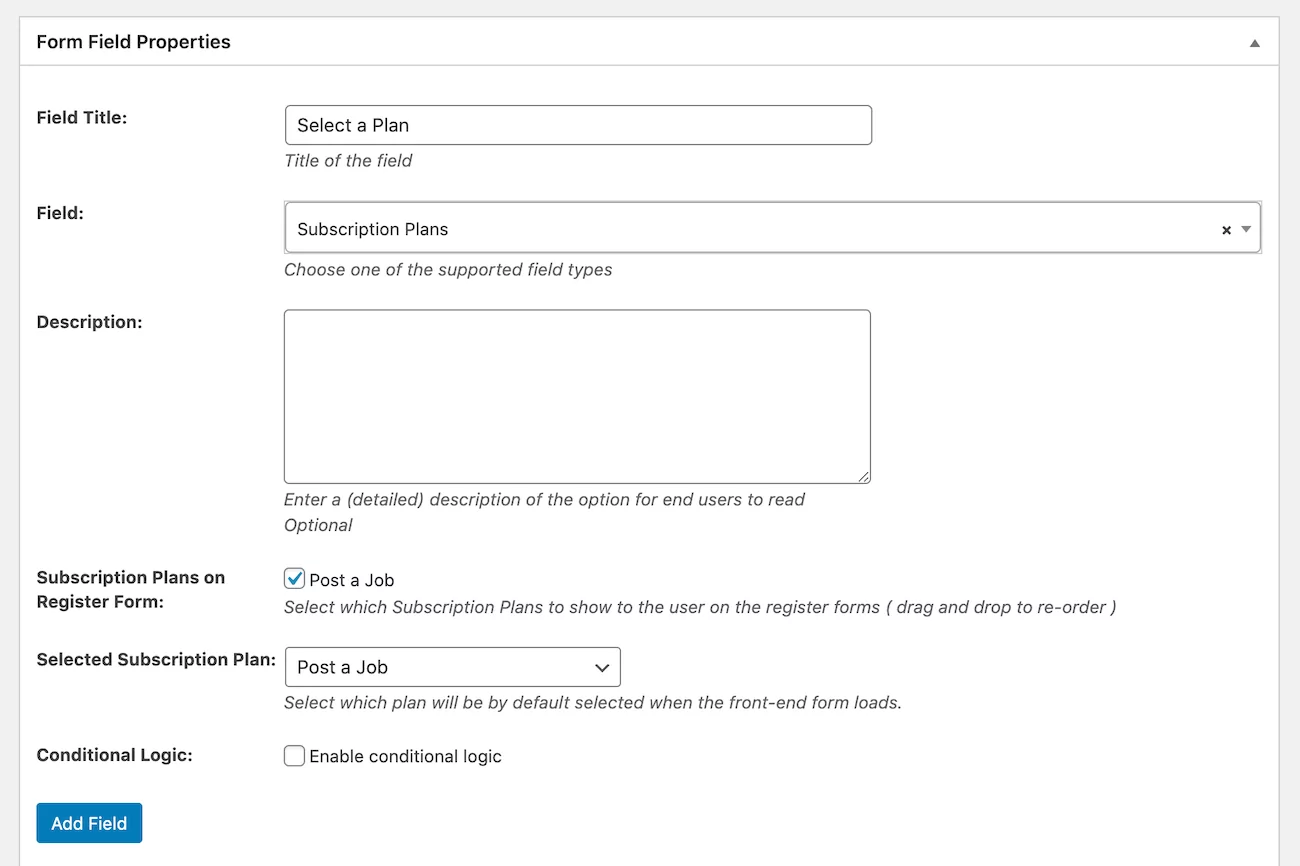Click the 'Conditional Logic:' label

(x=114, y=755)
